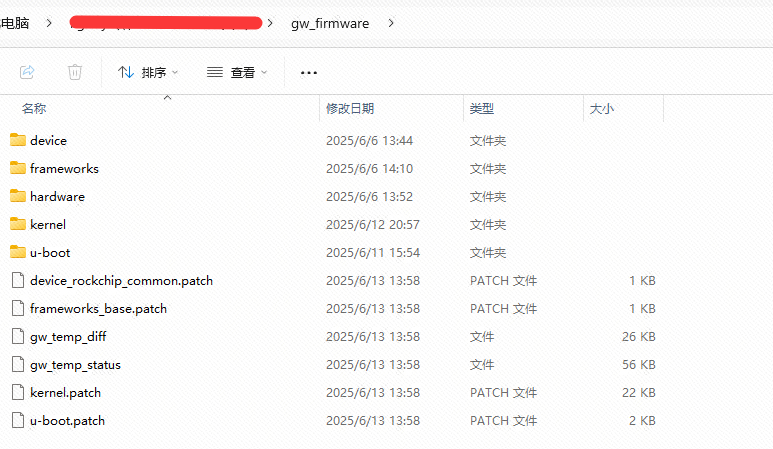Select frameworks folder name

(64, 169)
